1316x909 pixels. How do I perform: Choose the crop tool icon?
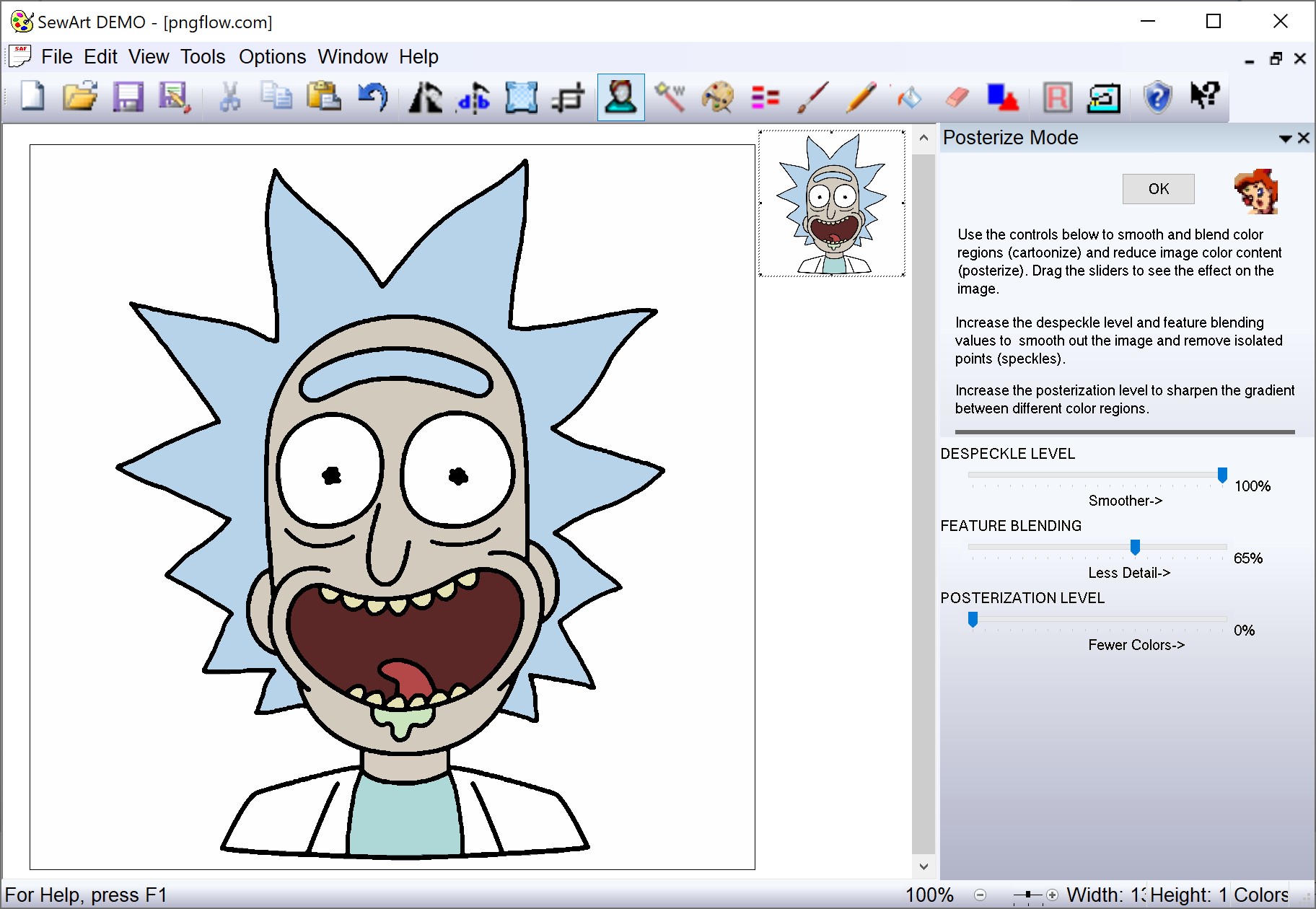569,97
